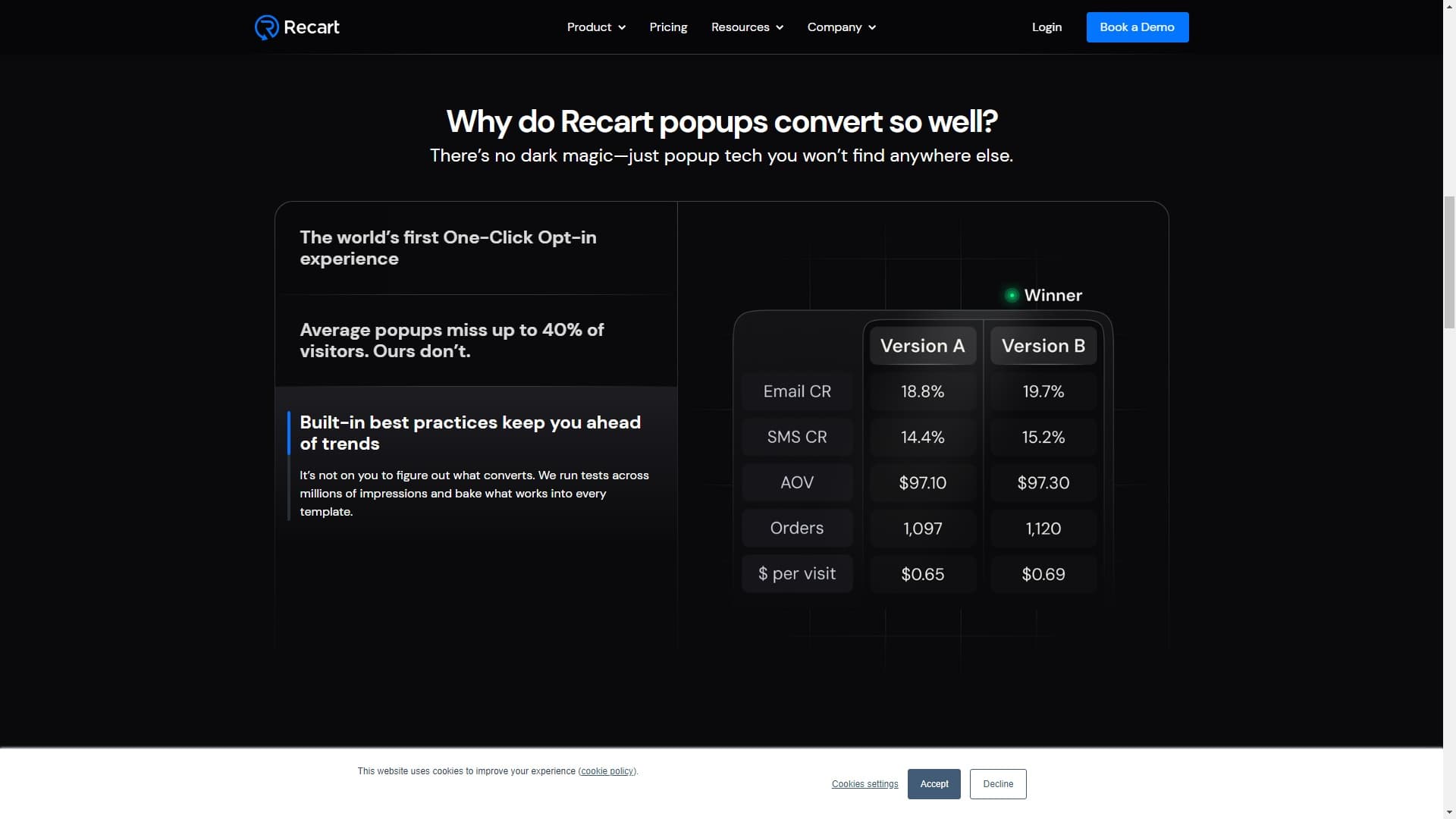The height and width of the screenshot is (819, 1456).
Task: Click the Winner label
Action: click(1053, 295)
